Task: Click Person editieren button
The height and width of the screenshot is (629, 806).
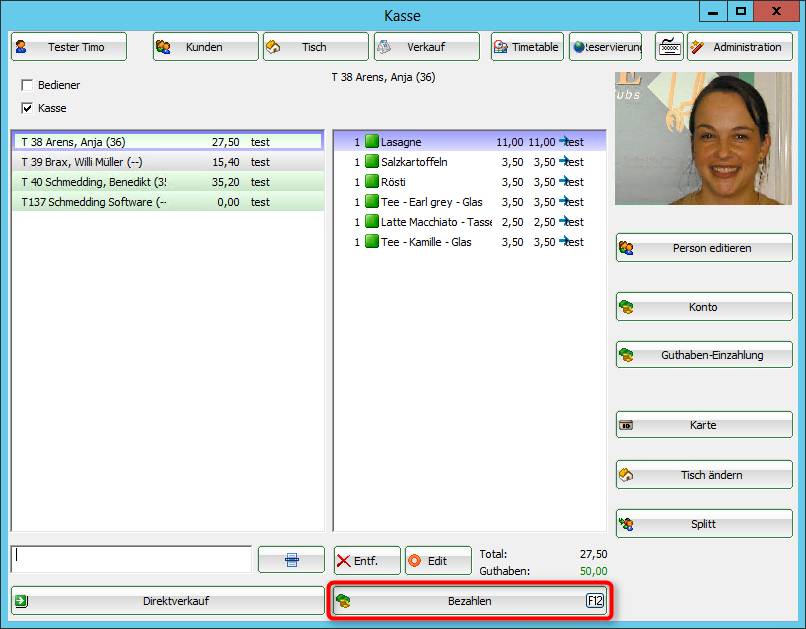Action: 704,248
